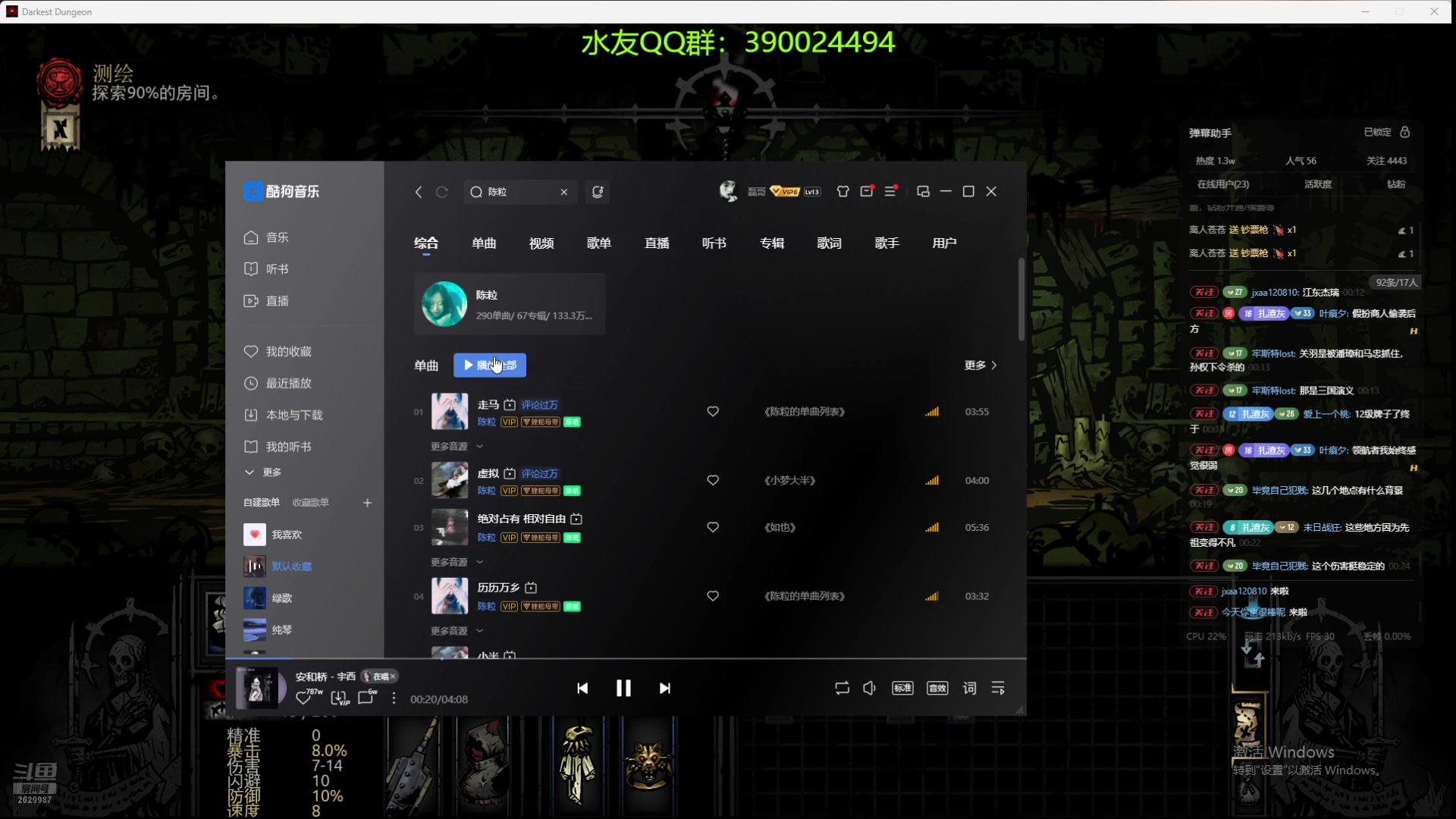Viewport: 1456px width, 819px height.
Task: Go to the previous track
Action: (582, 688)
